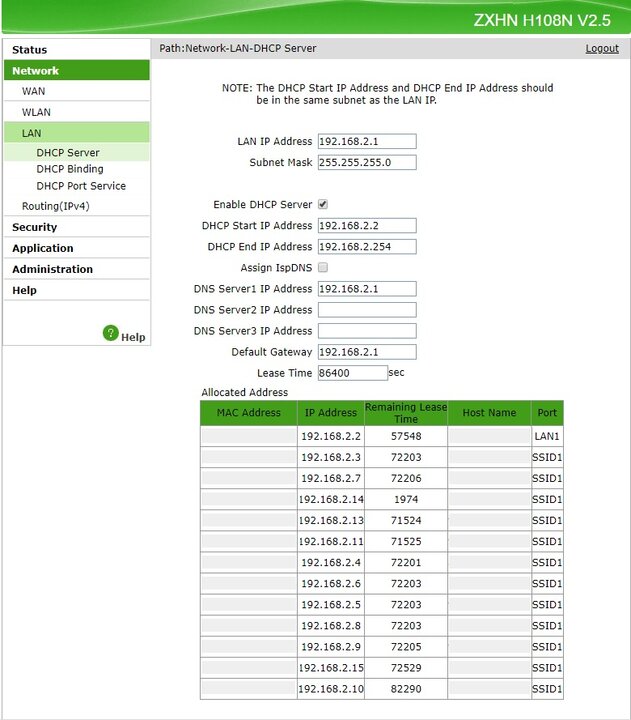
Task: Select the 192.168.2.3 IP address cell
Action: tap(331, 457)
